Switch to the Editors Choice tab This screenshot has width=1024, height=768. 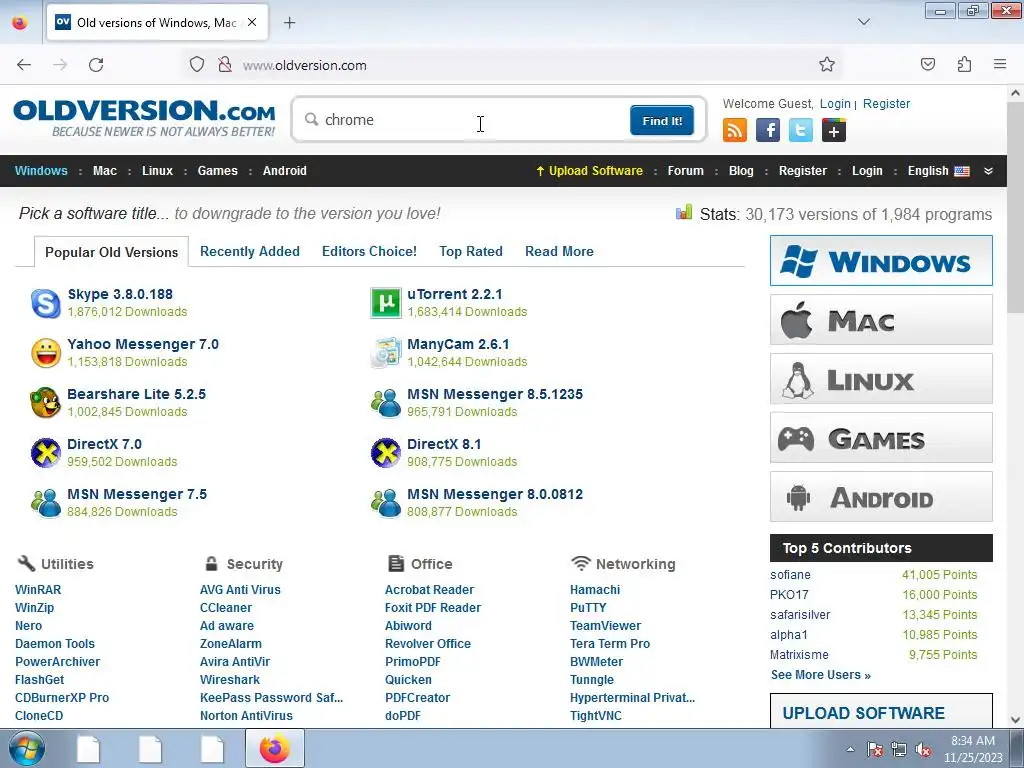(x=369, y=251)
